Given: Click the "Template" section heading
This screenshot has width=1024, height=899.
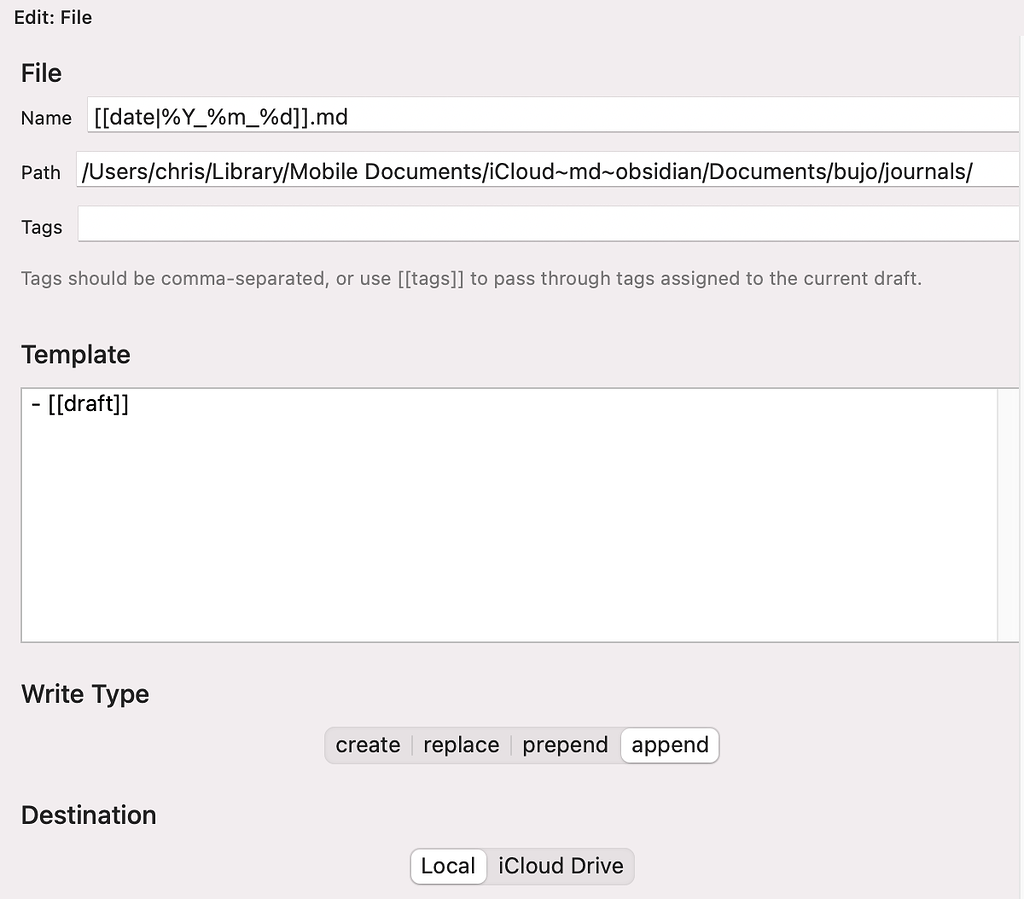Looking at the screenshot, I should click(x=75, y=354).
